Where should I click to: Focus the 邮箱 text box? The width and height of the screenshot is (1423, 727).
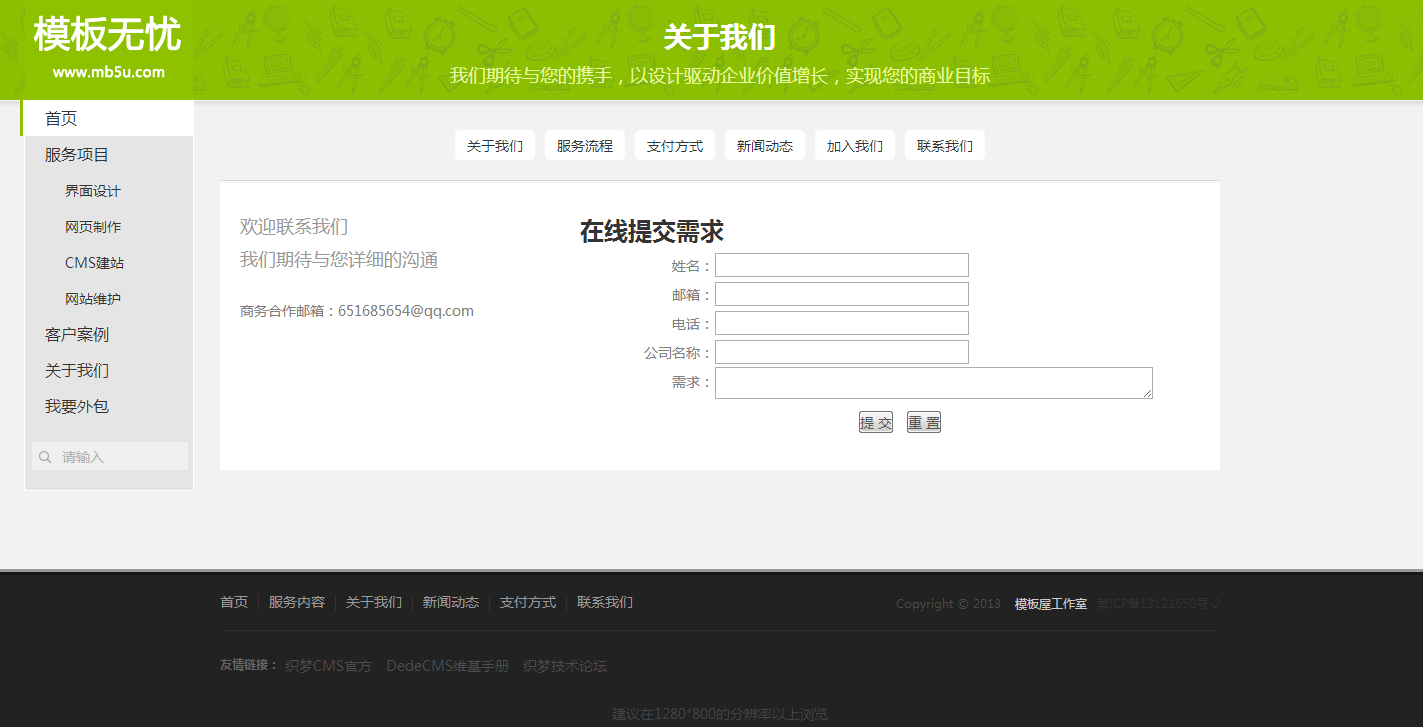pyautogui.click(x=841, y=294)
